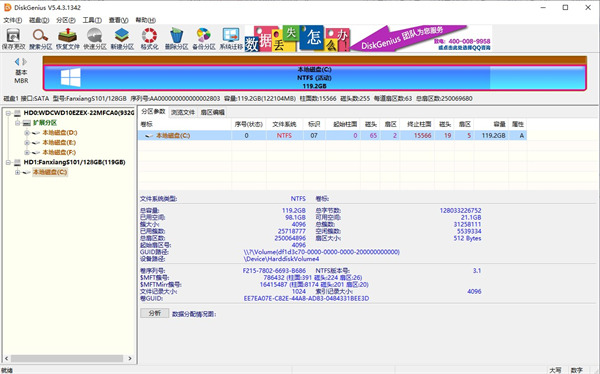The image size is (600, 374).
Task: Click the 文件系统 column header
Action: 284,124
